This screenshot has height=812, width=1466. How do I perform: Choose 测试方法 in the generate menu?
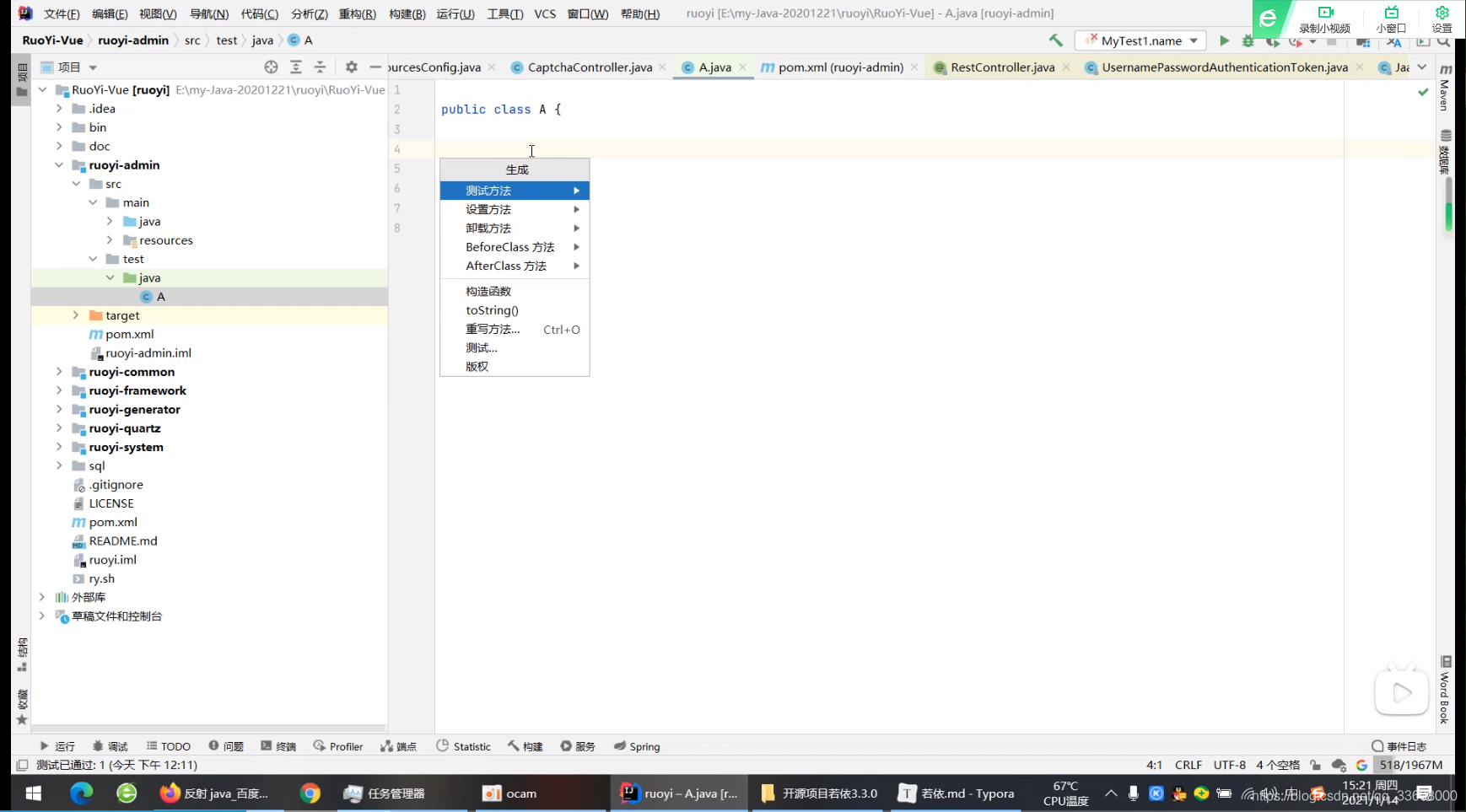click(x=515, y=191)
